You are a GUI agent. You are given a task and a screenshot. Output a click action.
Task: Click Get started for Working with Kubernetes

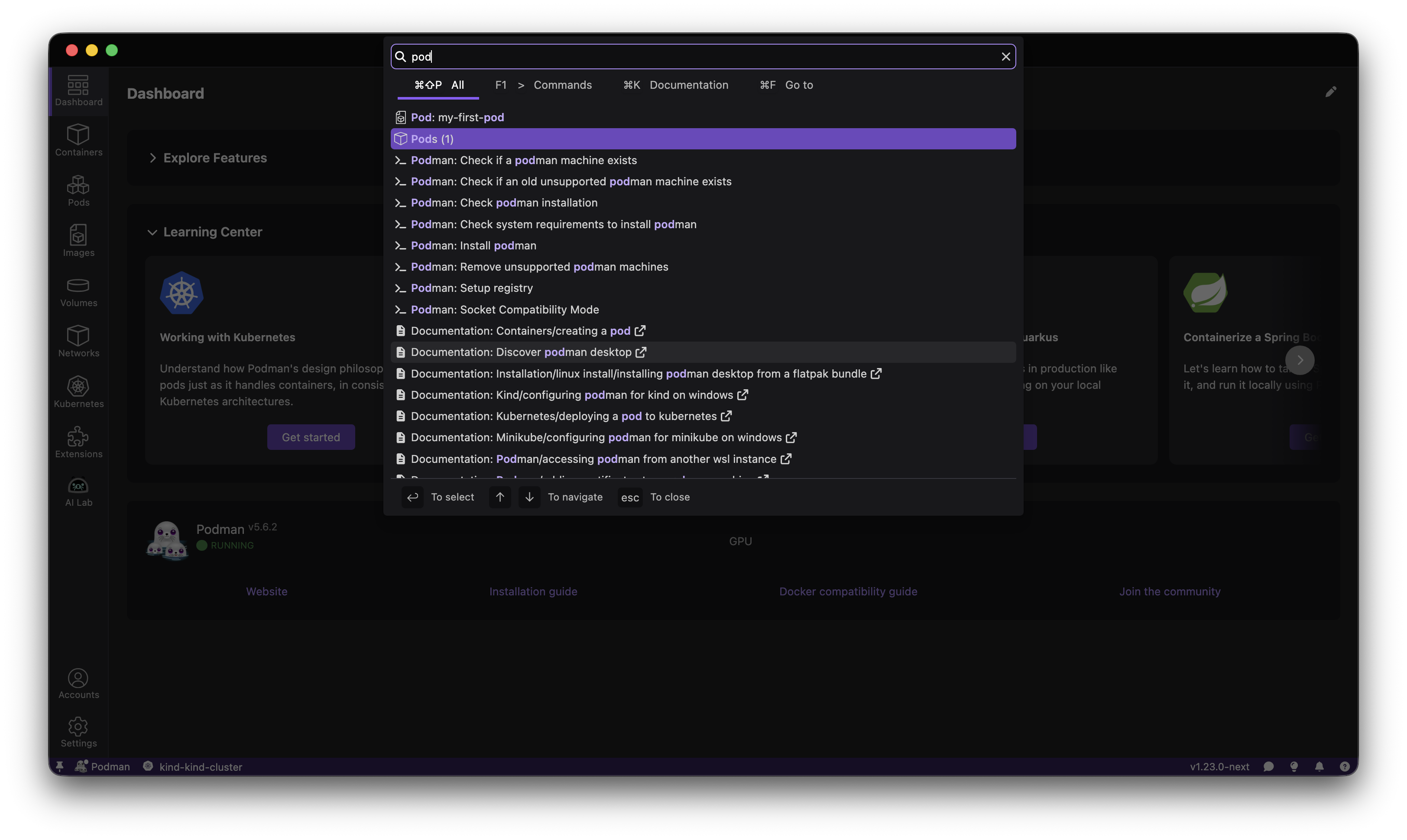coord(311,437)
